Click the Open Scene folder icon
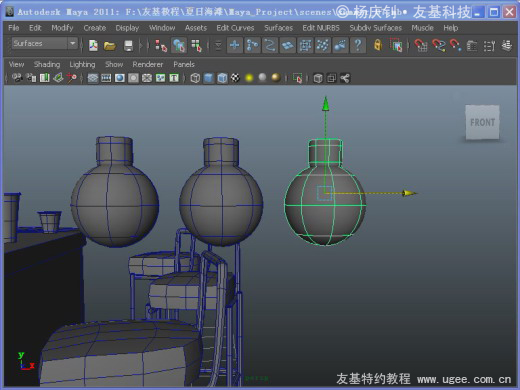This screenshot has height=390, width=520. pos(110,45)
